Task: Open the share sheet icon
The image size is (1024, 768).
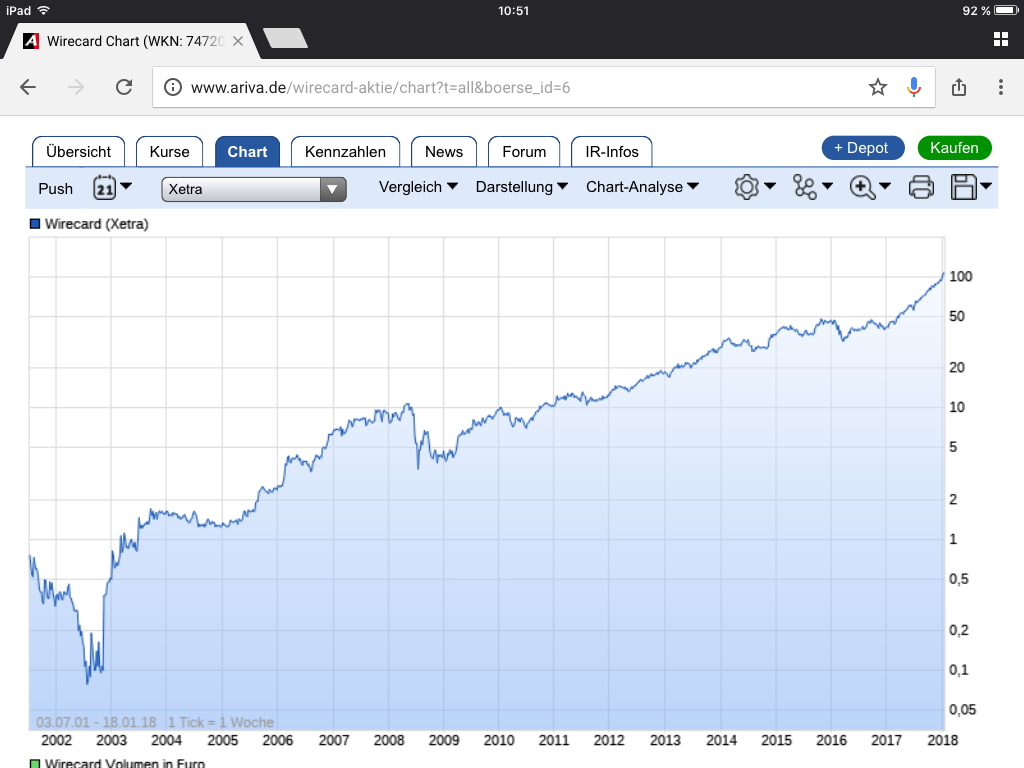Action: [x=959, y=87]
